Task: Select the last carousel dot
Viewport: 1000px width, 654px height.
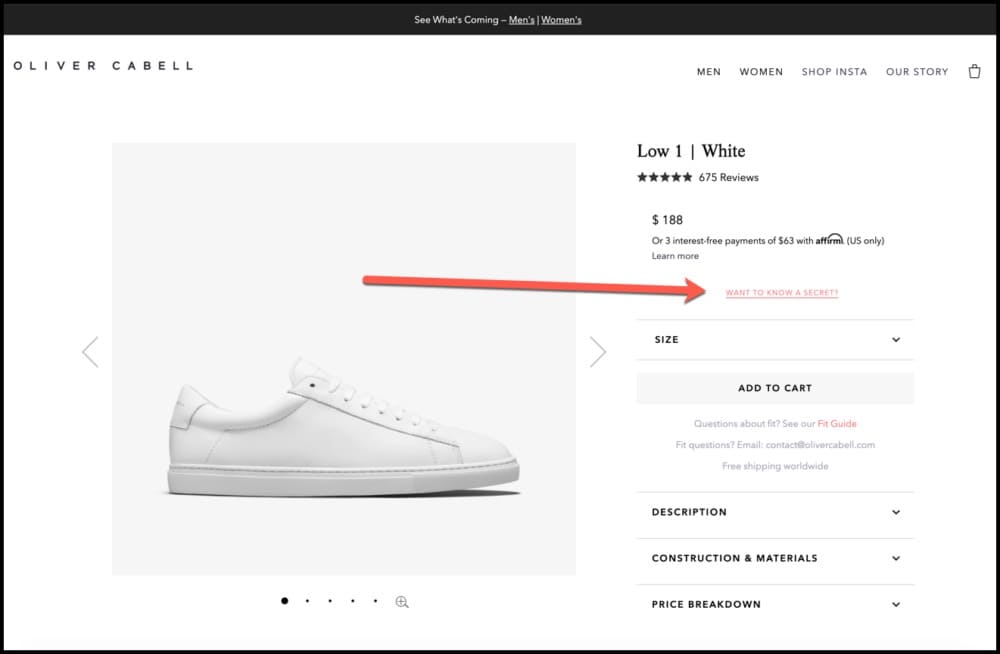Action: [x=375, y=601]
